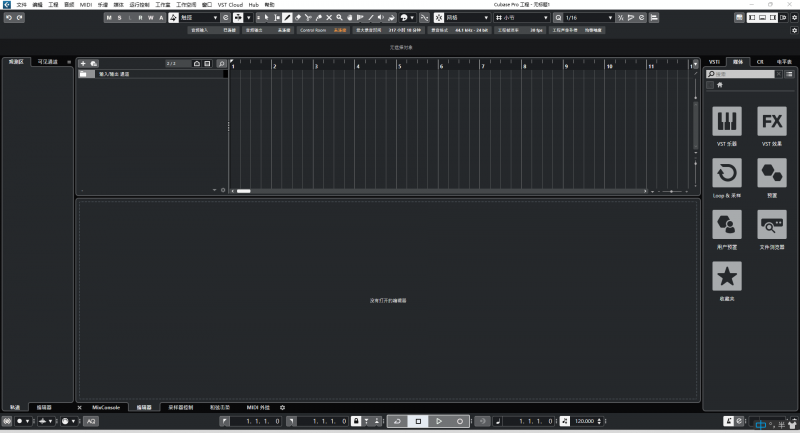Click the Undo arrow in toolbar

pos(8,18)
